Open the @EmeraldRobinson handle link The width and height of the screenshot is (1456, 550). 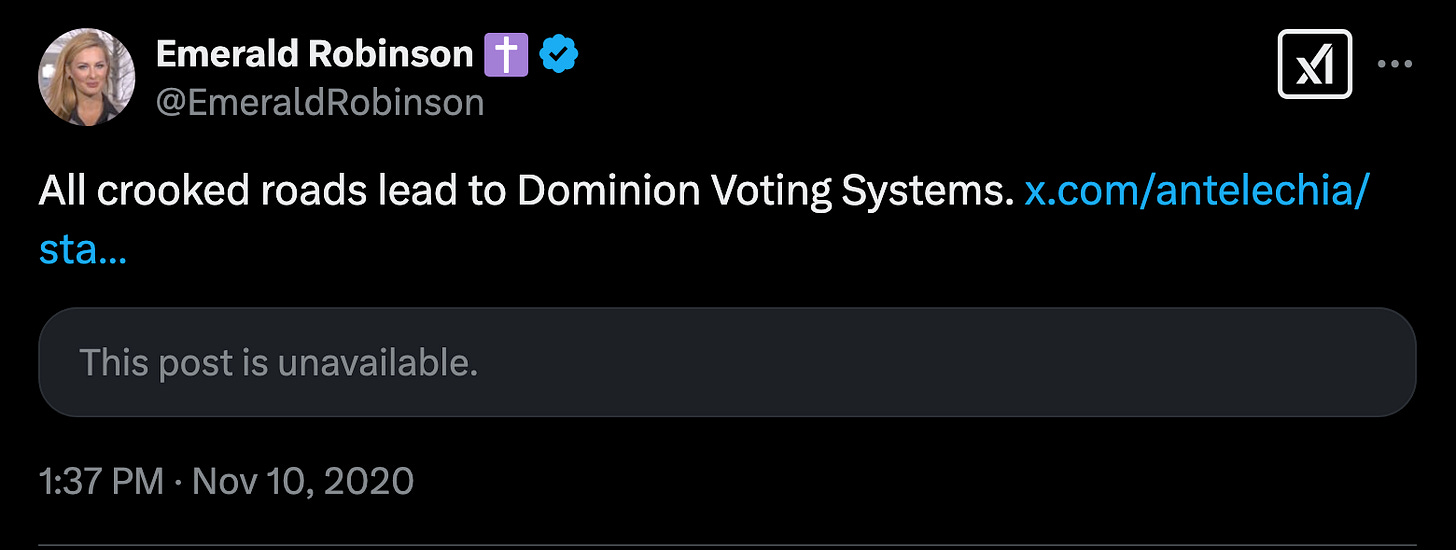click(x=320, y=102)
